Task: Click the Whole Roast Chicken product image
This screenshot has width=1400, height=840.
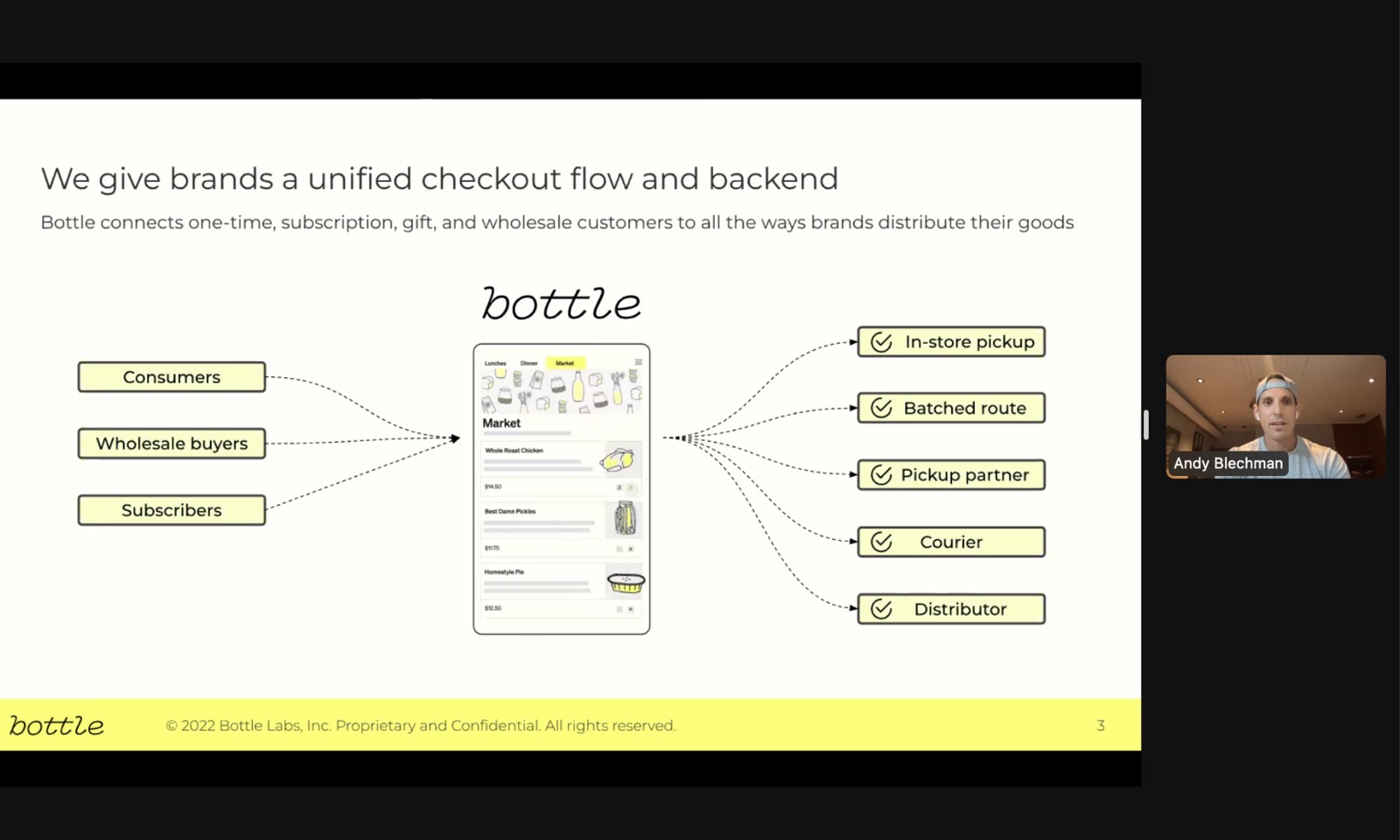Action: 619,460
